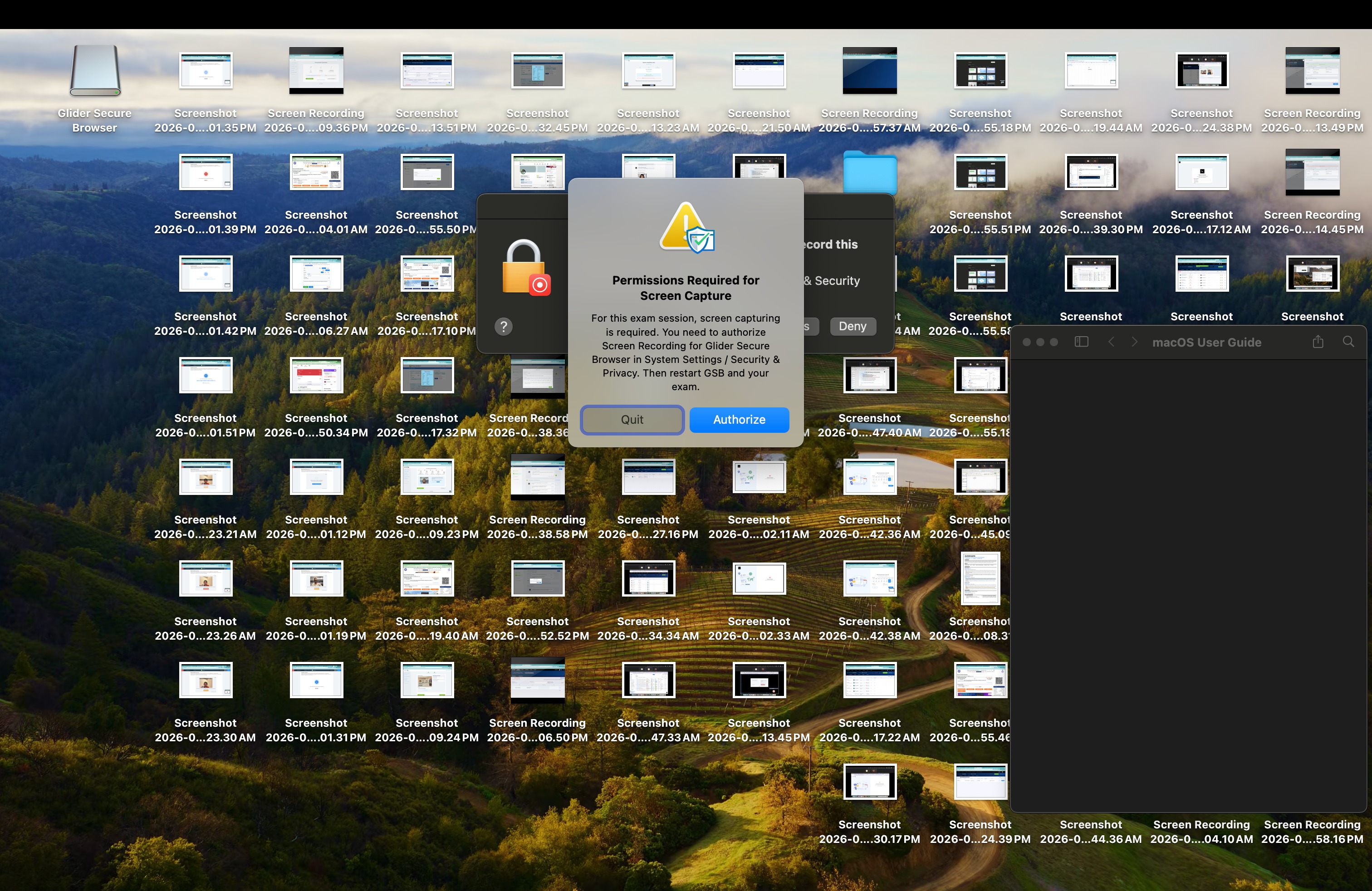
Task: Select Screenshot file ending 55.51 PM
Action: pyautogui.click(x=980, y=172)
